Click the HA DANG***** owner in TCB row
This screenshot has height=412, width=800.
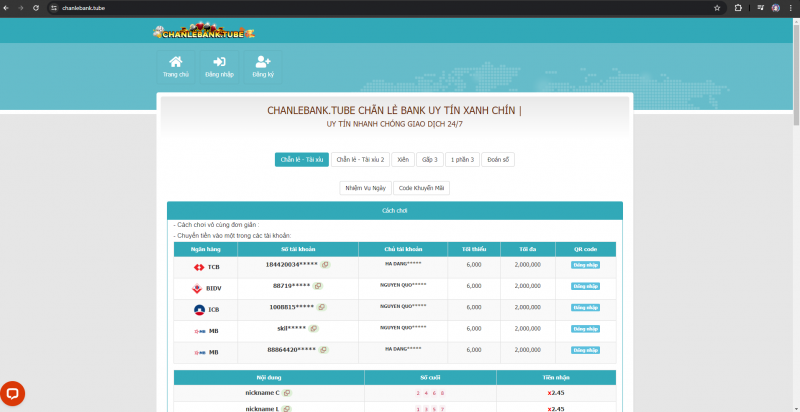click(x=403, y=264)
